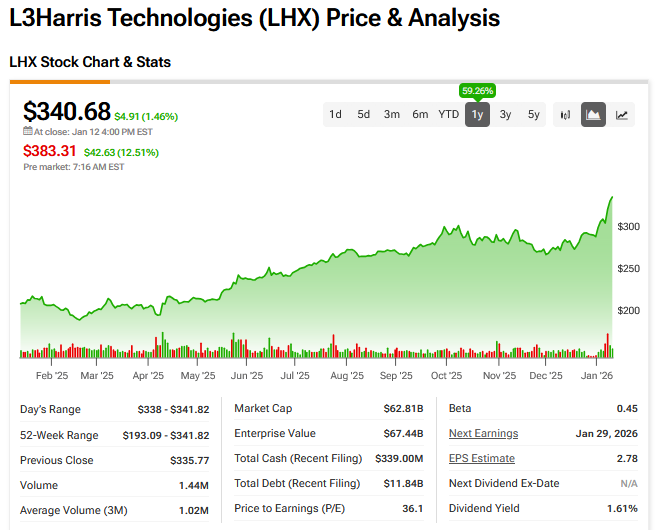The image size is (655, 530).
Task: Select the 1y time range
Action: (477, 114)
